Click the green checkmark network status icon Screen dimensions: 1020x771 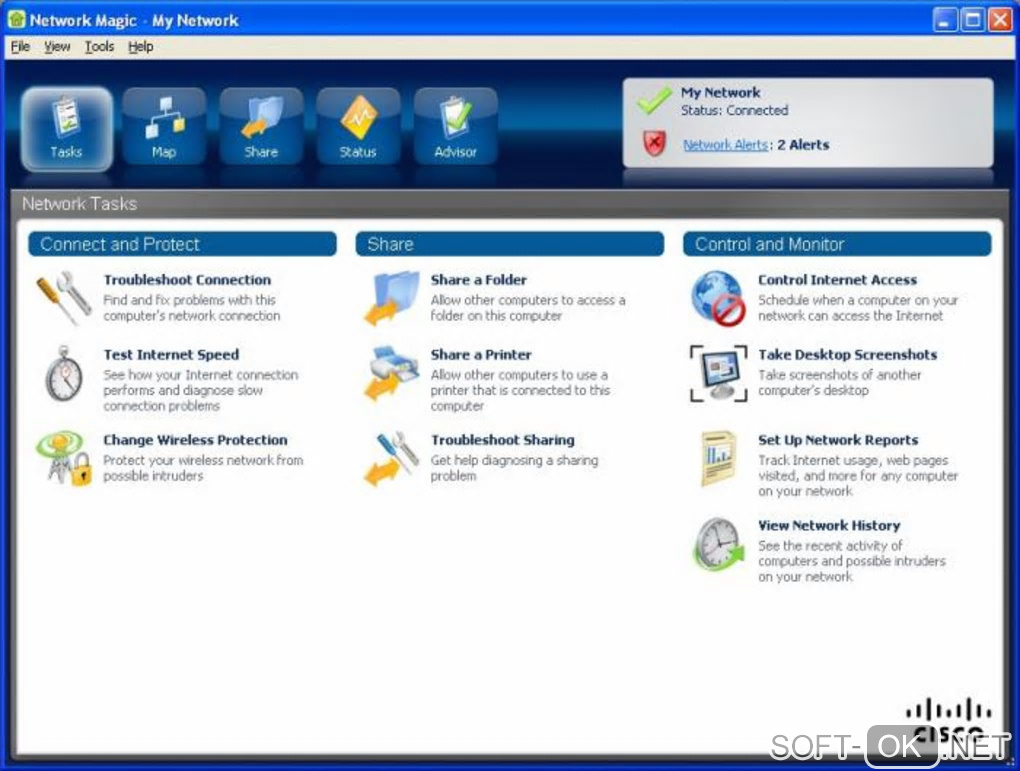pos(654,100)
